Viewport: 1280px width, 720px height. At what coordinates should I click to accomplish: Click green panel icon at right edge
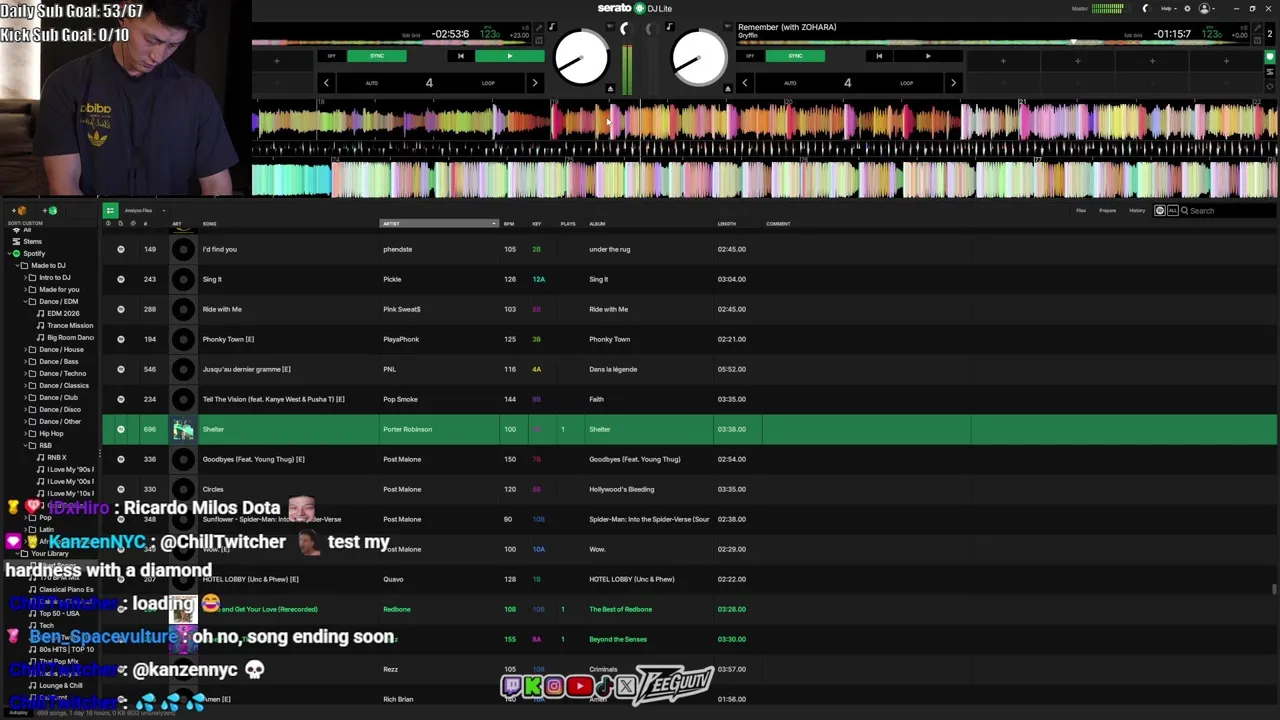click(1270, 58)
